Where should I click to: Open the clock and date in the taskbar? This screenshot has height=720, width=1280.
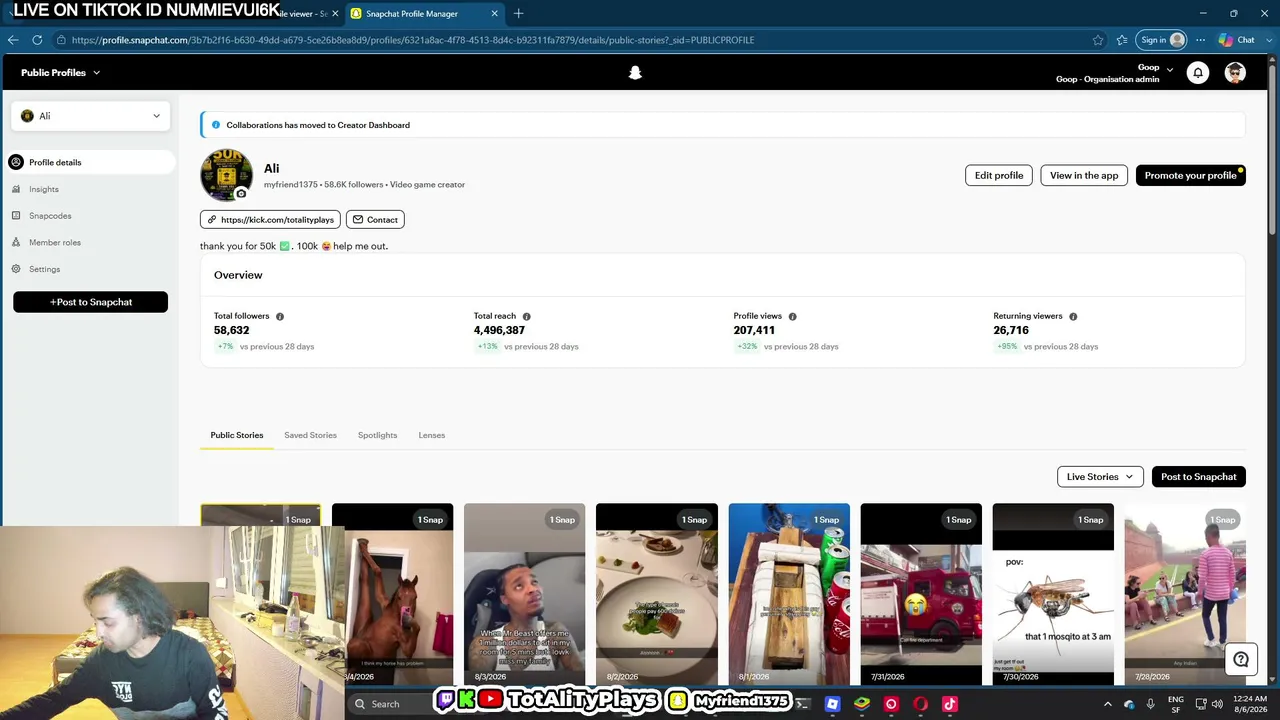point(1251,704)
